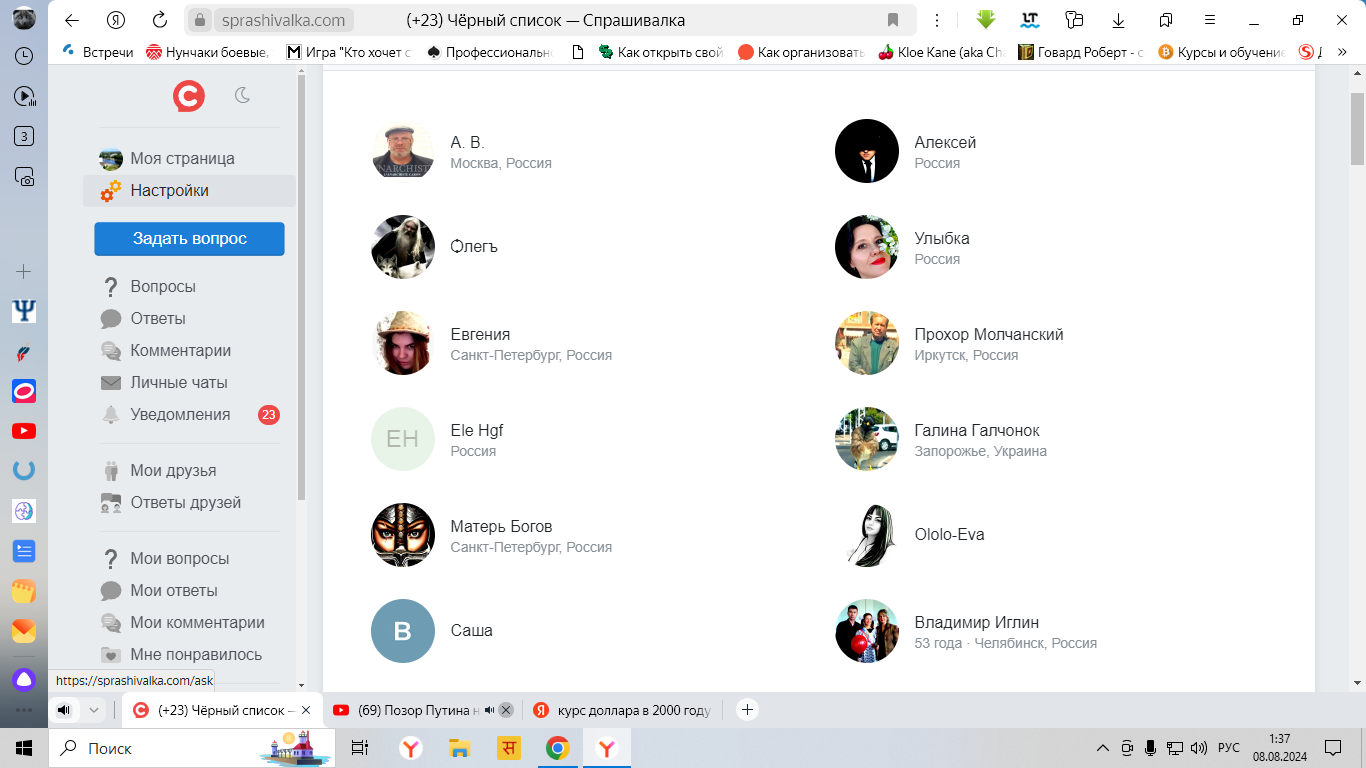Click the Sprashivalka red logo icon

point(189,95)
